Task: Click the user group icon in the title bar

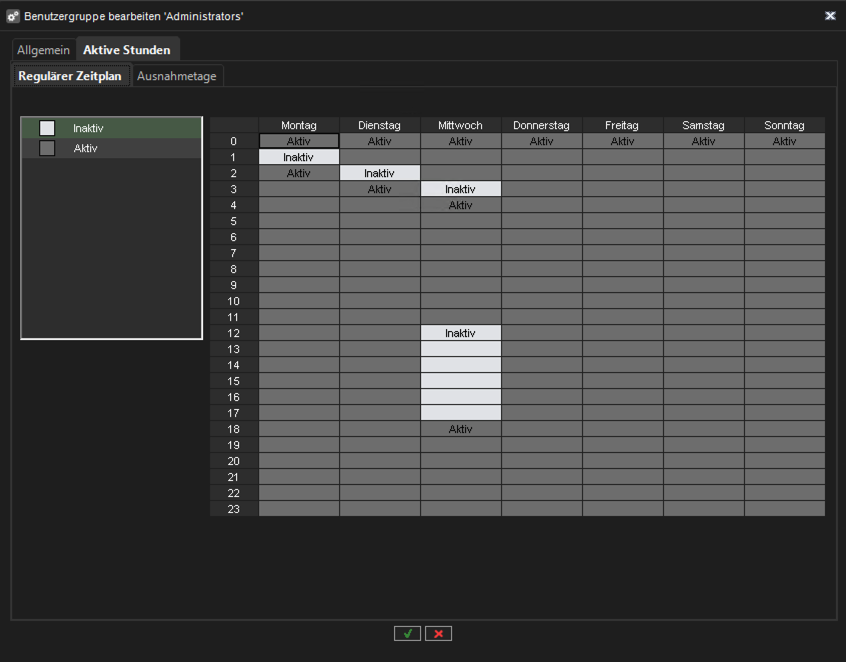Action: click(x=11, y=16)
